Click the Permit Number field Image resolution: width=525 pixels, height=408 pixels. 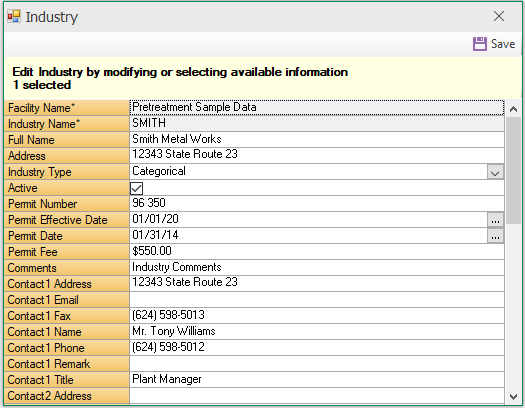click(x=317, y=204)
